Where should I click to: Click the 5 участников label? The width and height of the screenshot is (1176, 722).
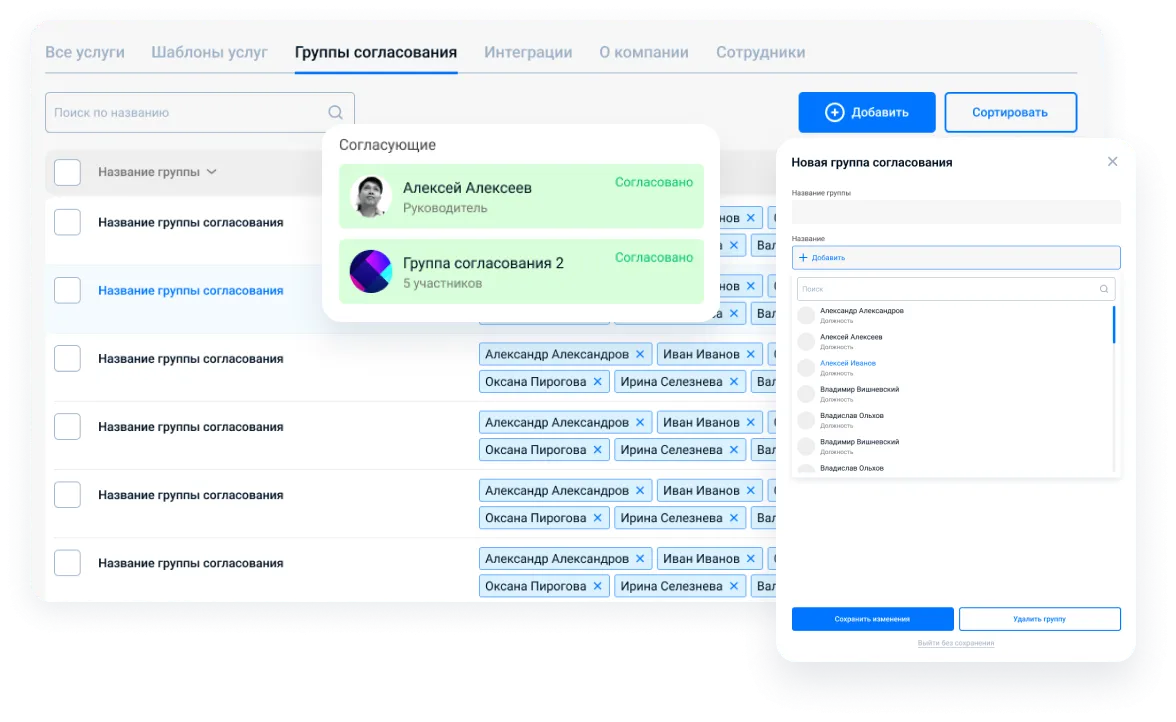click(x=442, y=283)
